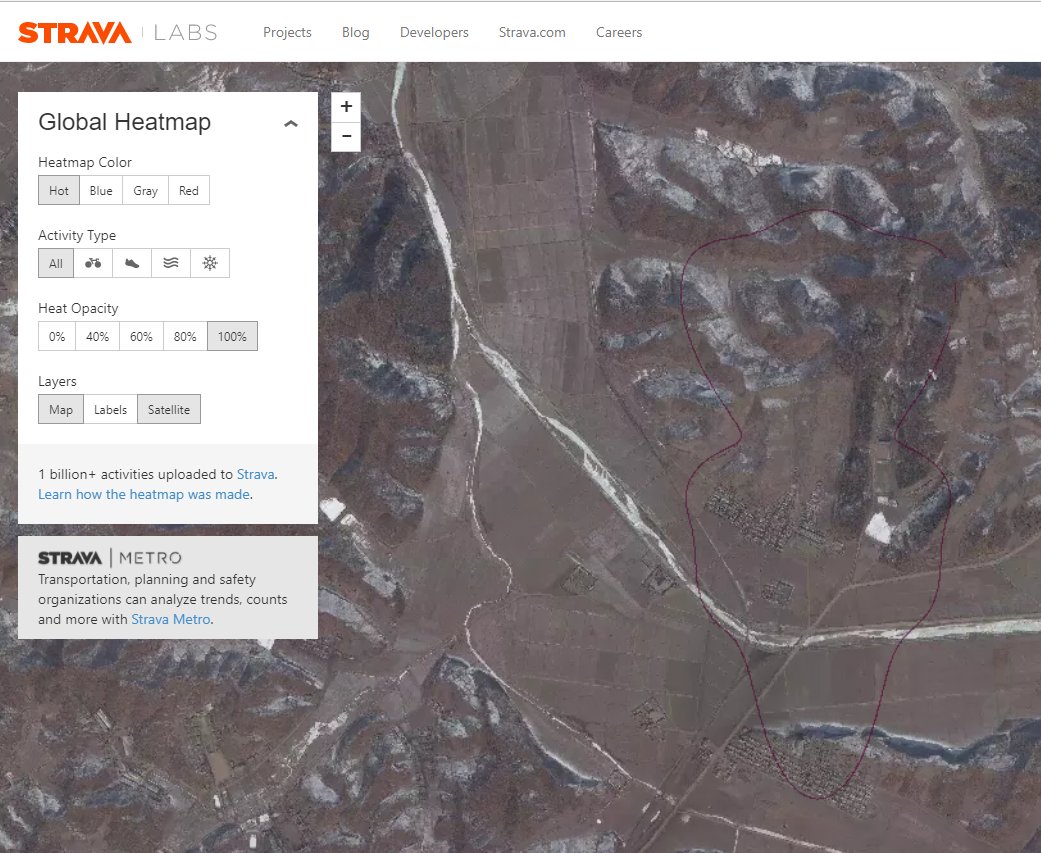This screenshot has height=853, width=1041.
Task: Set heat opacity to 0%
Action: pyautogui.click(x=57, y=336)
